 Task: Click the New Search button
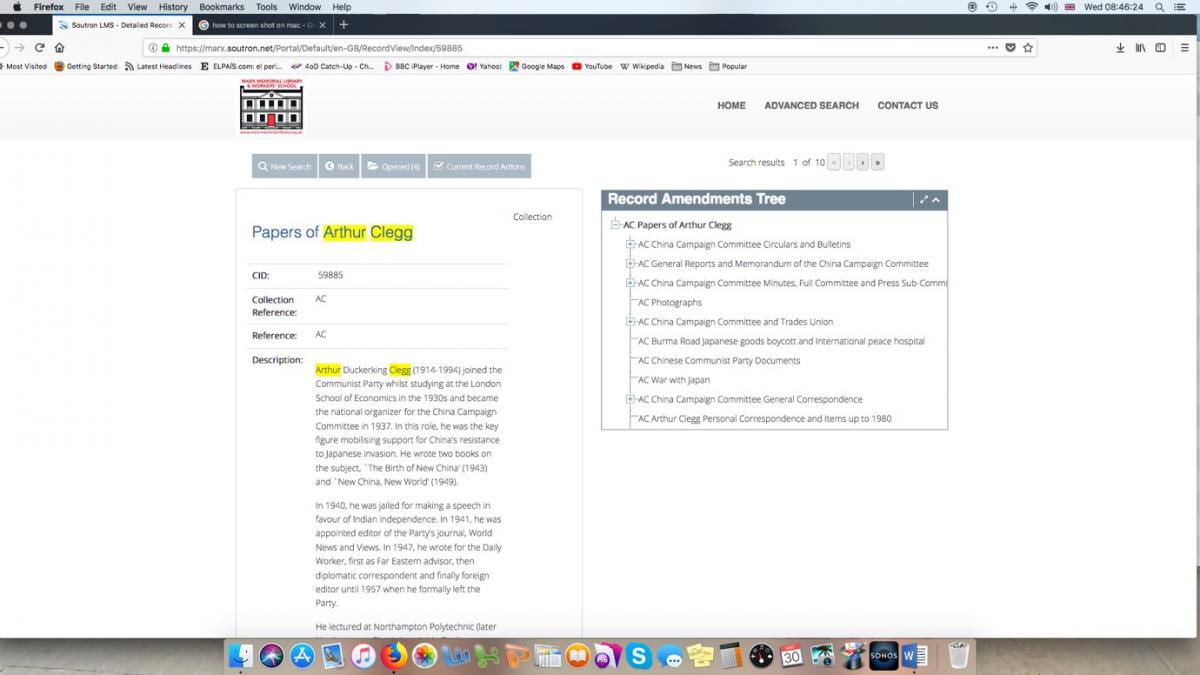(x=284, y=166)
